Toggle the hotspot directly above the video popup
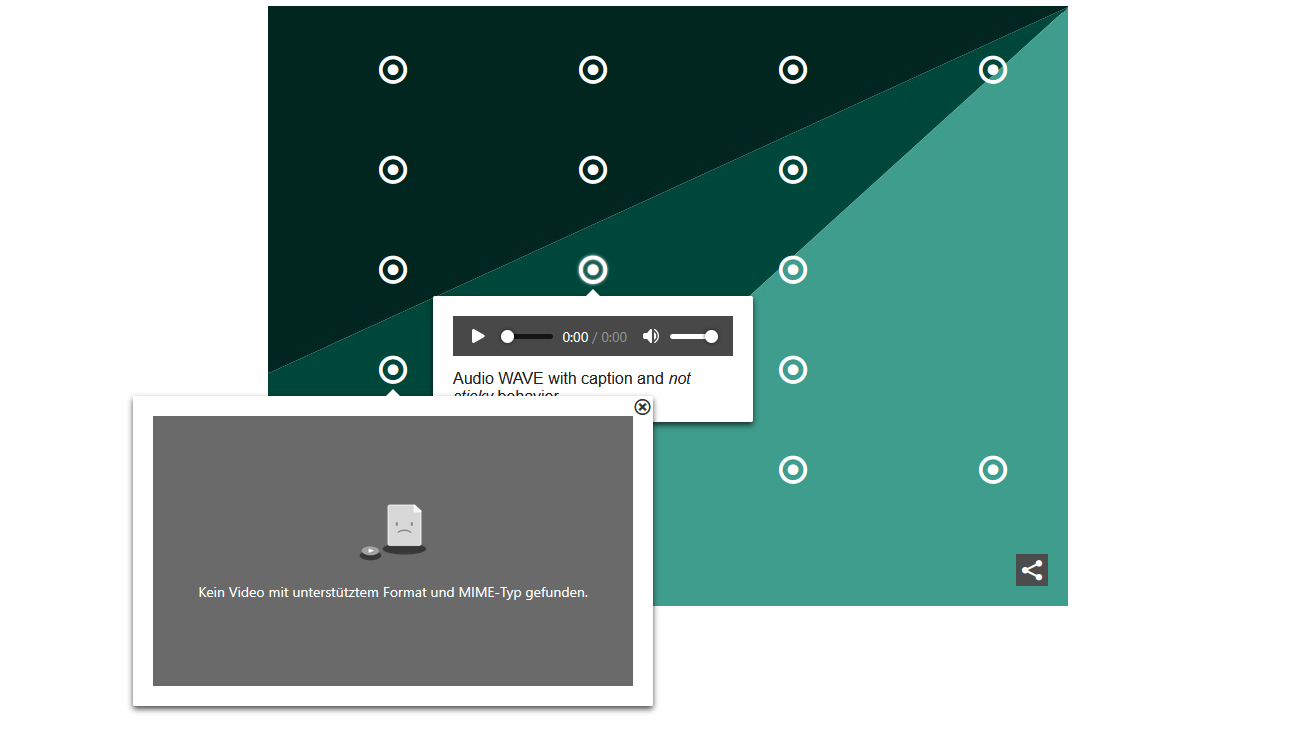Screen dimensions: 1299x733 (393, 370)
